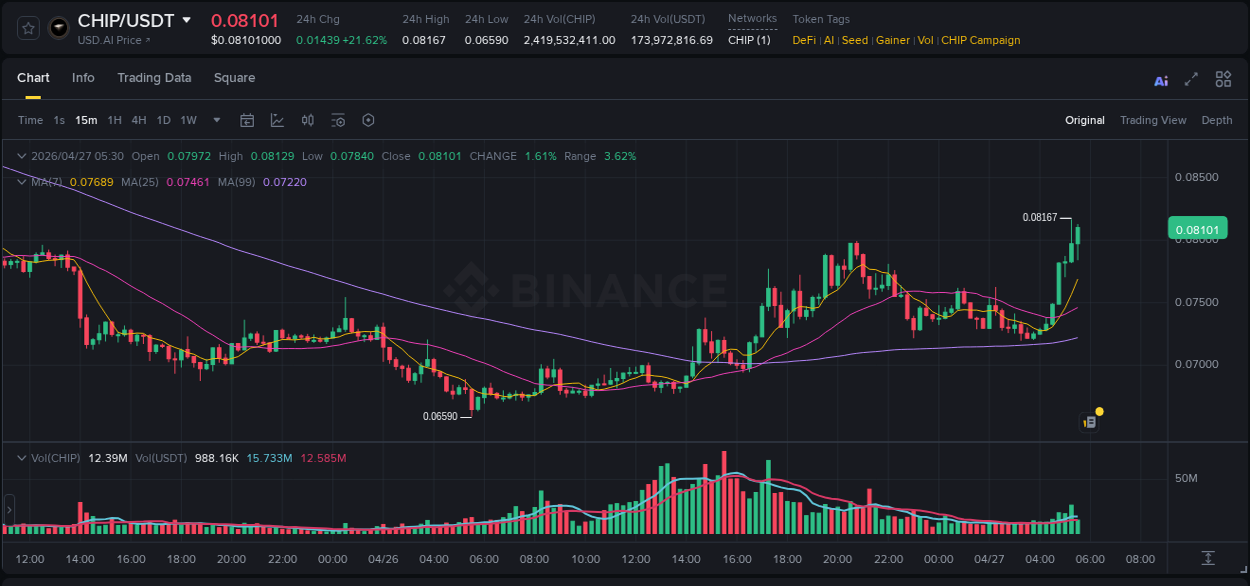Image resolution: width=1250 pixels, height=586 pixels.
Task: Click the Seed token tag
Action: [855, 40]
